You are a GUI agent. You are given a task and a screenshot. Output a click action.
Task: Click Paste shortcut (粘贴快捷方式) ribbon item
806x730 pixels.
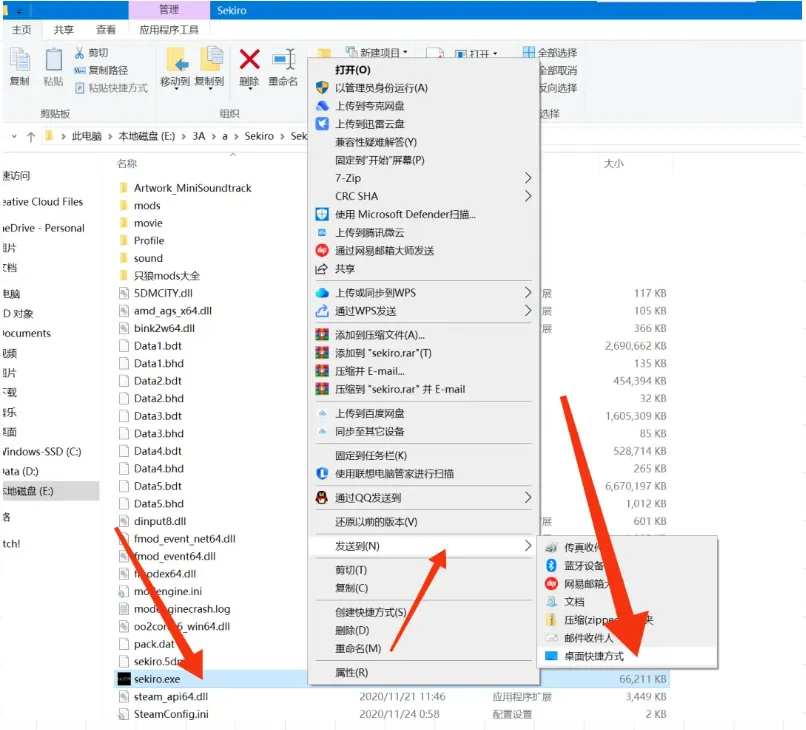pyautogui.click(x=111, y=88)
